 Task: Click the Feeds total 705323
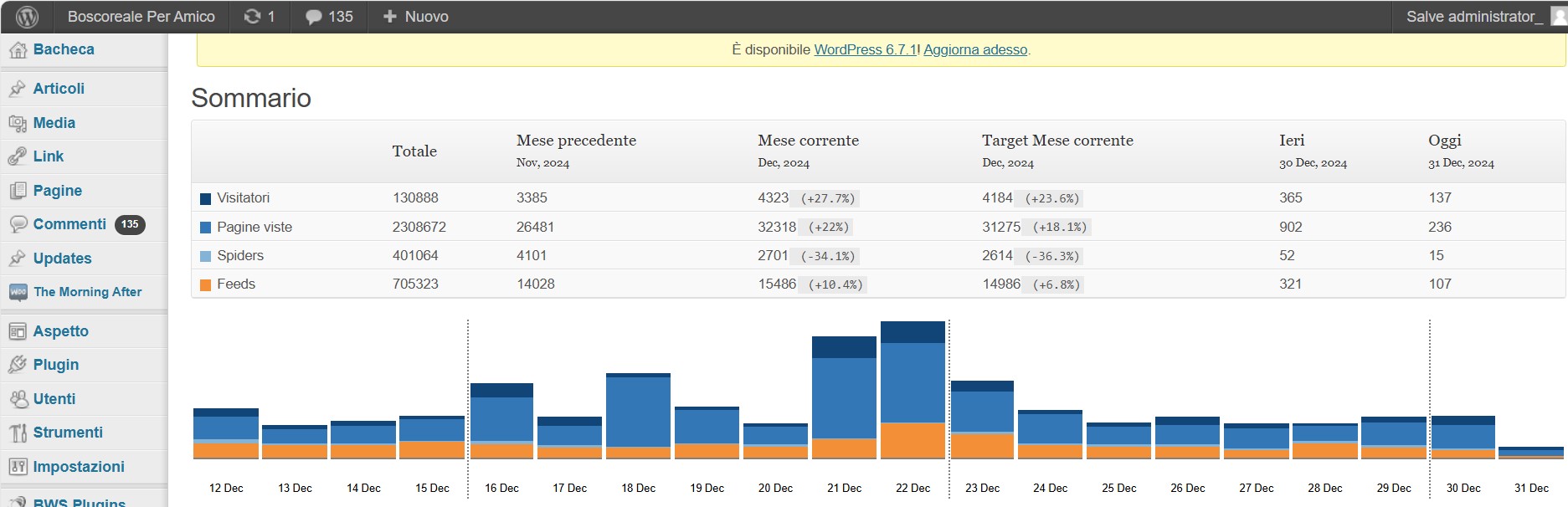(x=415, y=284)
